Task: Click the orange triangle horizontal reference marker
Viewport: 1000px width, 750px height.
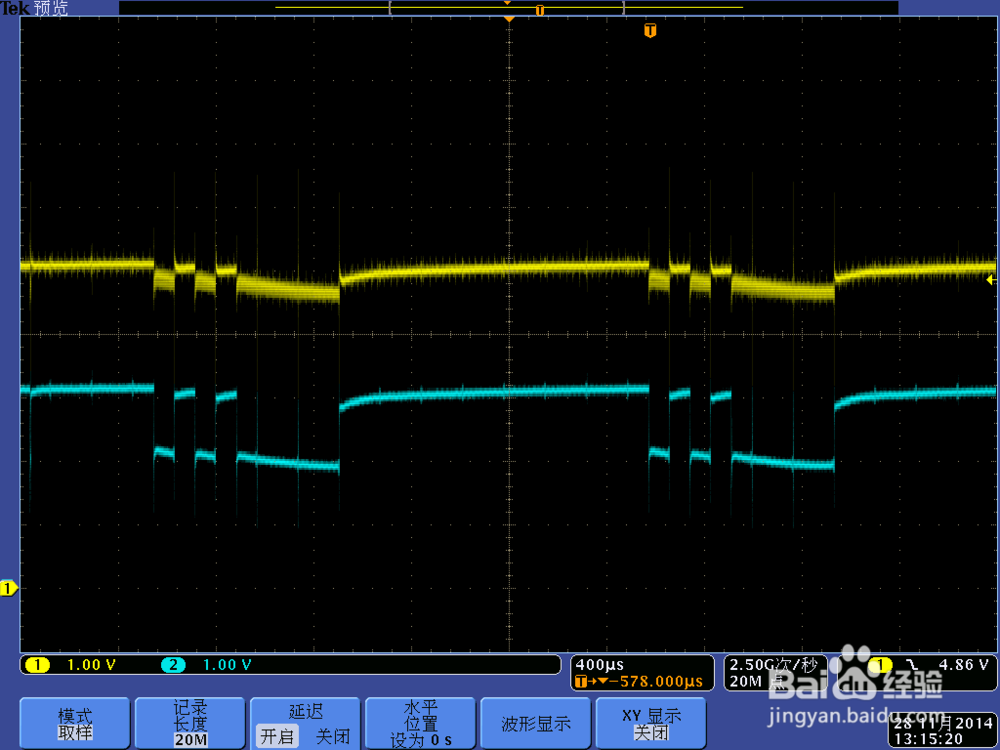Action: pyautogui.click(x=509, y=20)
